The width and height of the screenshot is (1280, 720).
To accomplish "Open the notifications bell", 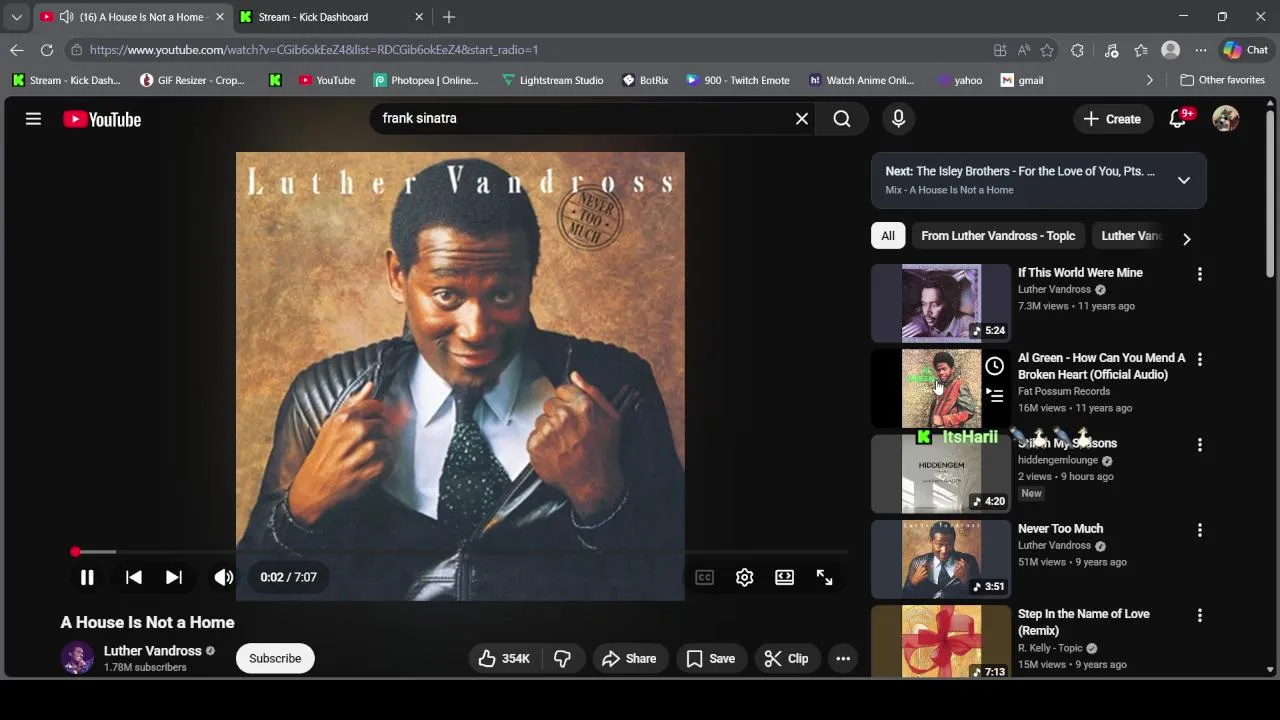I will pos(1178,119).
